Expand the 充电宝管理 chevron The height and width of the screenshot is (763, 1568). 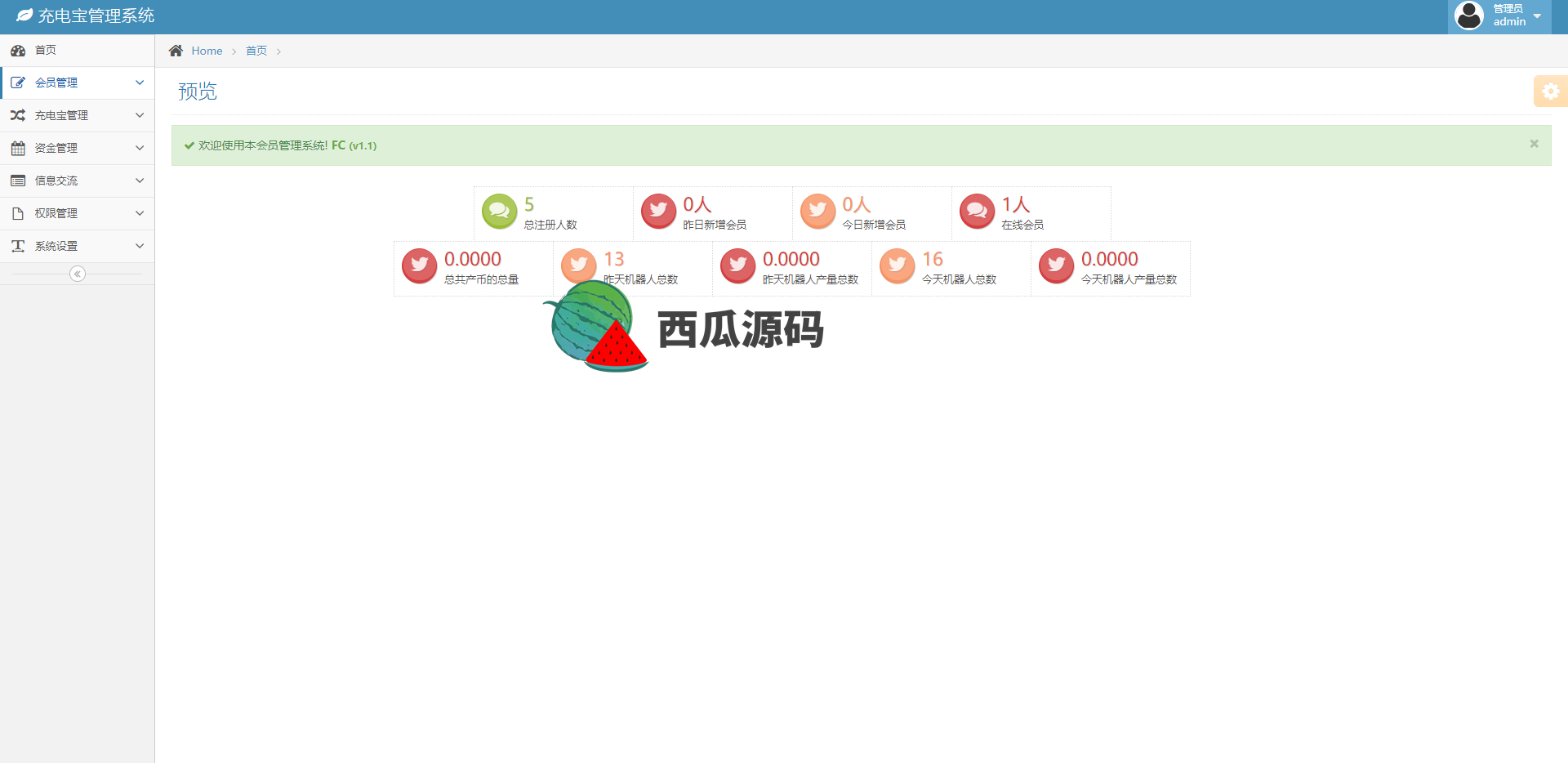click(x=140, y=115)
